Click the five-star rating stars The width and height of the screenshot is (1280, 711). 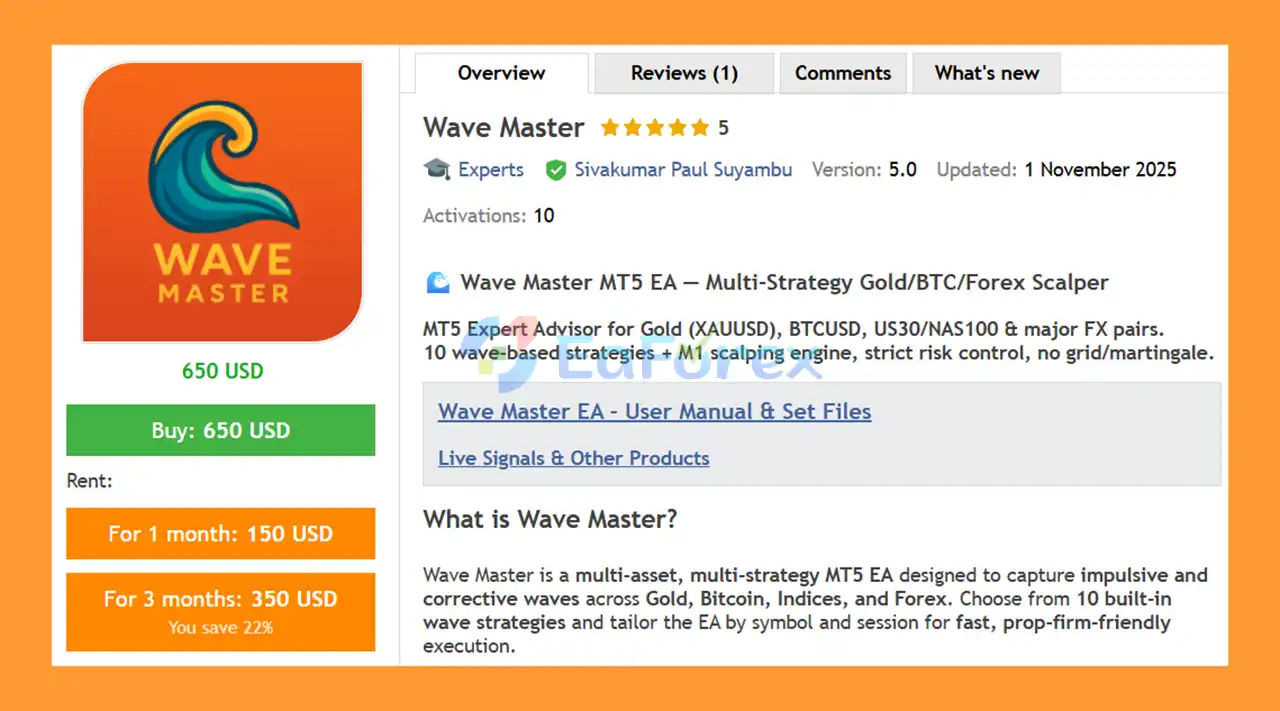click(x=654, y=128)
